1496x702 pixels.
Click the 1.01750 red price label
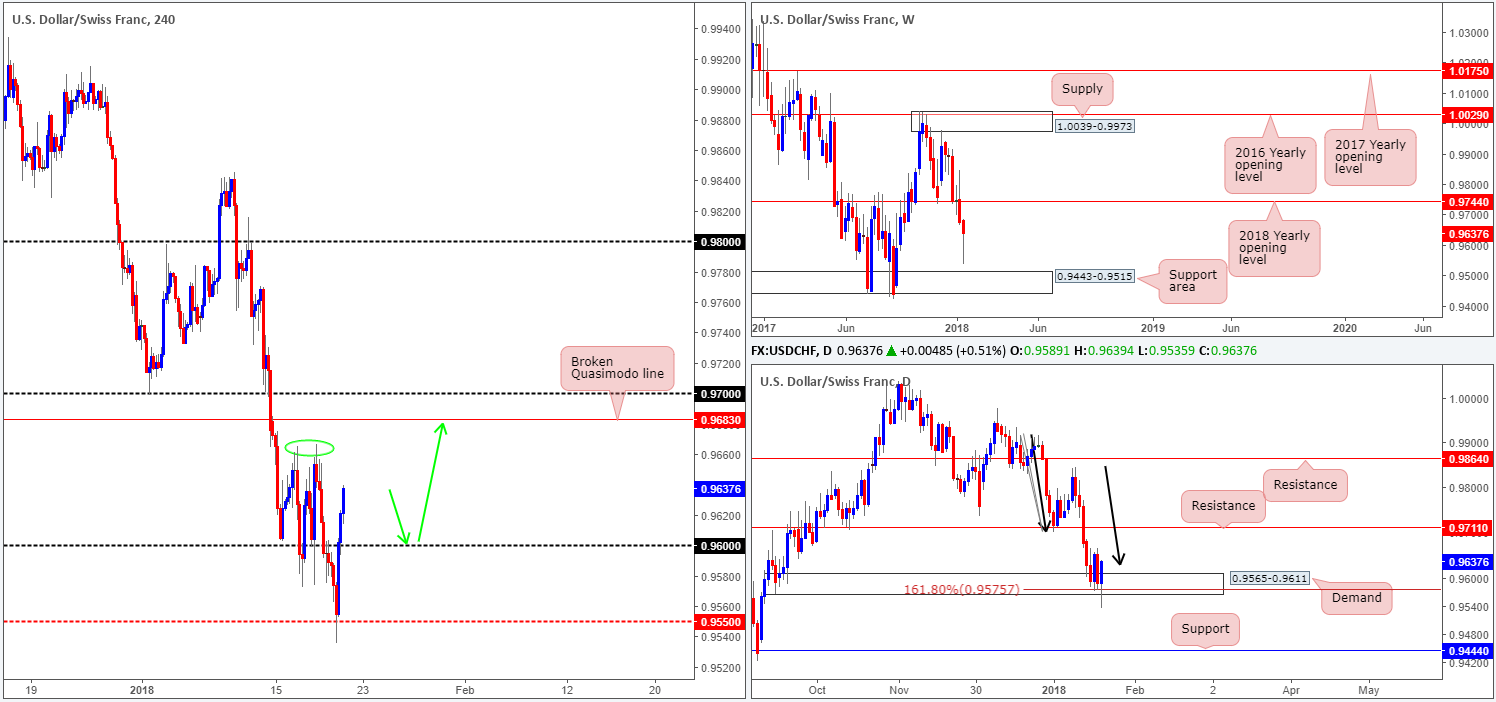1469,72
